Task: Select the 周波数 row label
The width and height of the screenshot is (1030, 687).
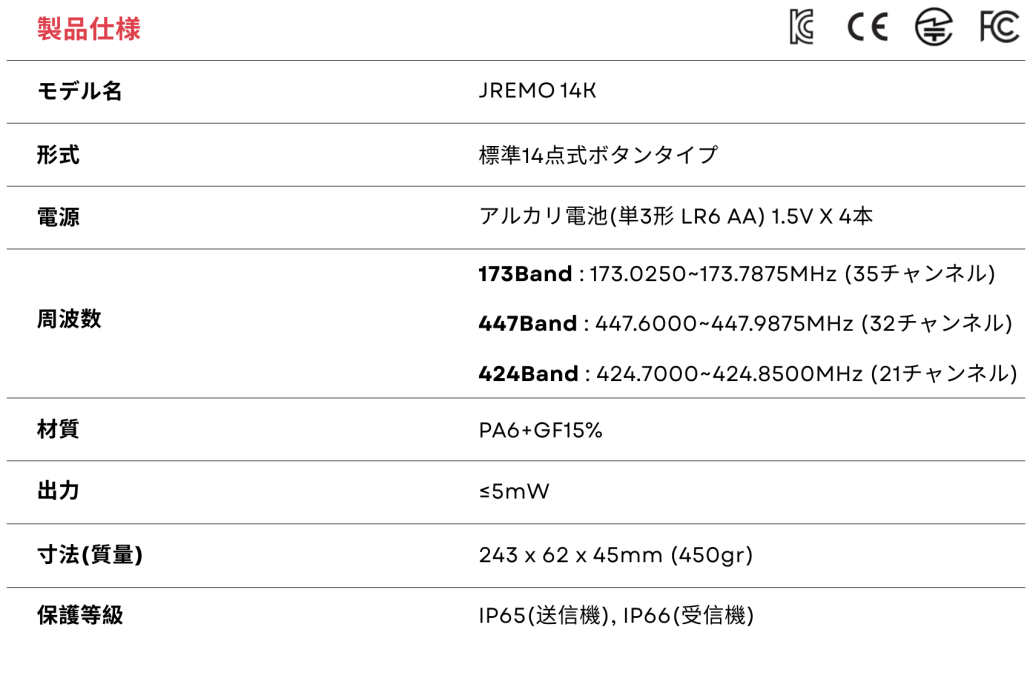Action: (69, 320)
